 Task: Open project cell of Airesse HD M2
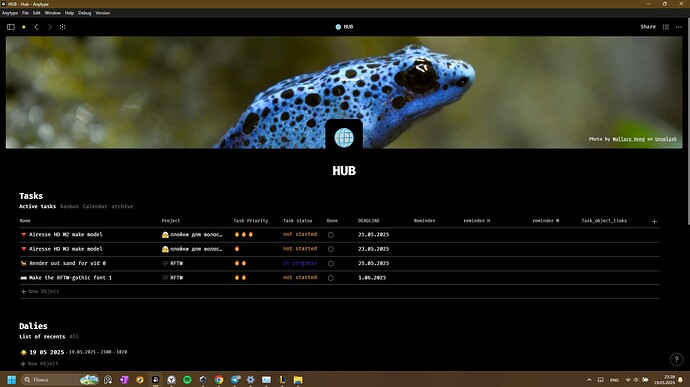pos(192,235)
